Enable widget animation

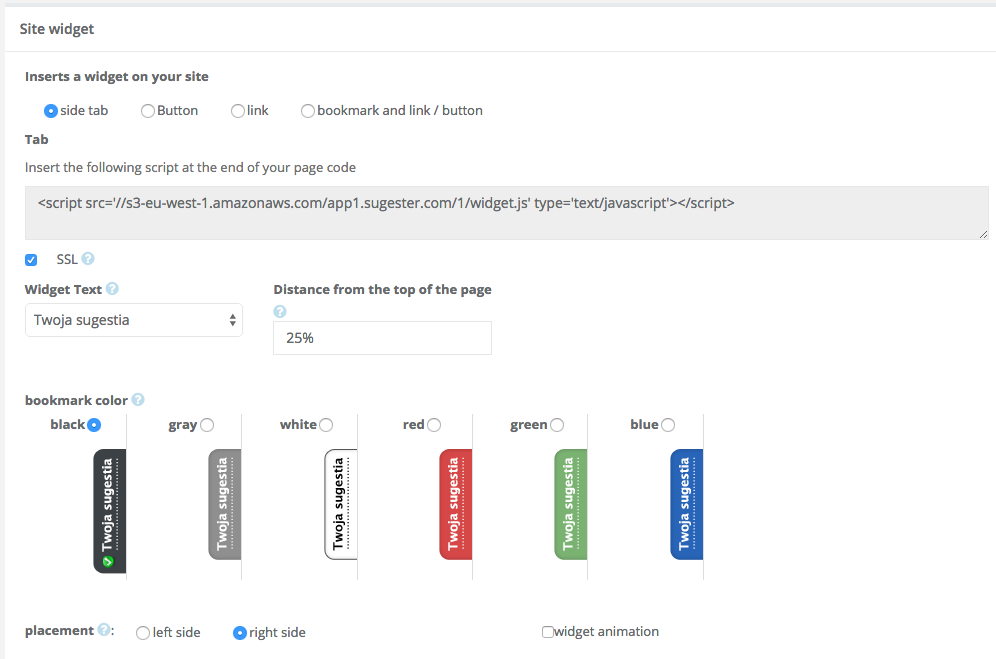pos(548,631)
